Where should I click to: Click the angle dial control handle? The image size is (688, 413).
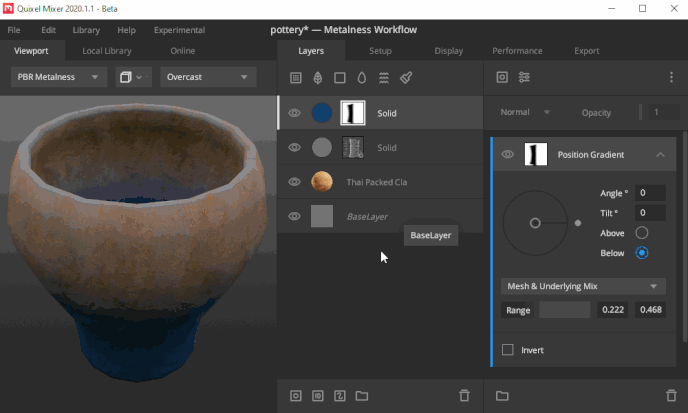click(x=578, y=223)
